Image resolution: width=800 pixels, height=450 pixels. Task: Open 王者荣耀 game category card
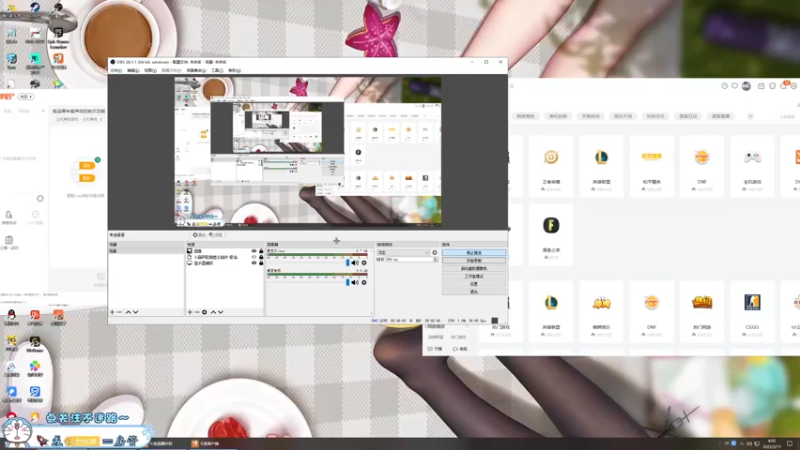tap(551, 166)
